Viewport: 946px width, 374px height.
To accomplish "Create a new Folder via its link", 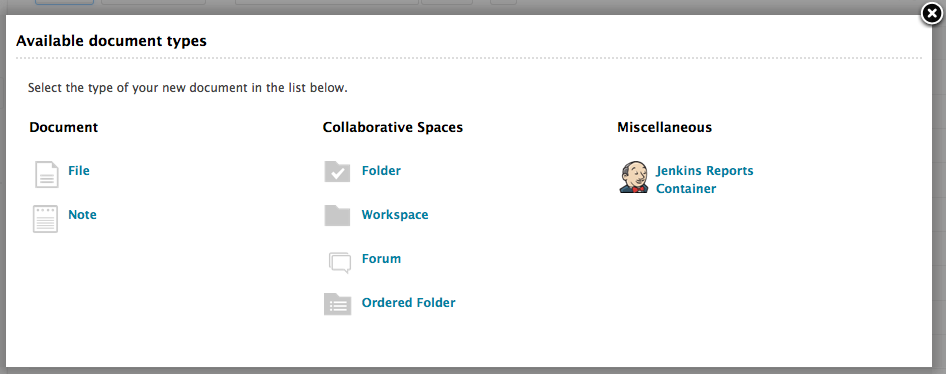I will (381, 171).
